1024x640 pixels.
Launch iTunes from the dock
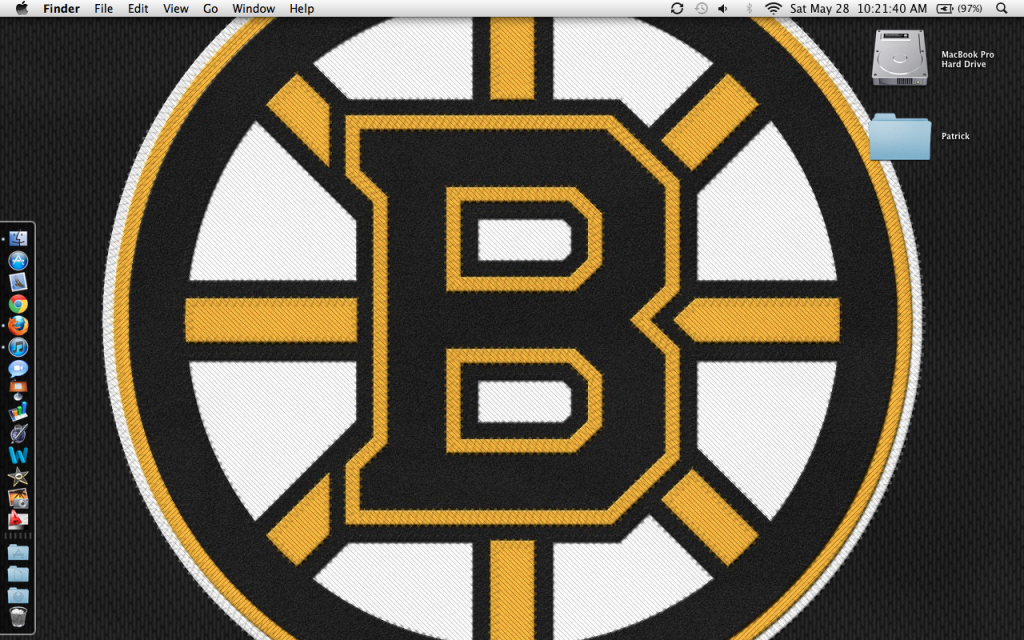click(18, 347)
